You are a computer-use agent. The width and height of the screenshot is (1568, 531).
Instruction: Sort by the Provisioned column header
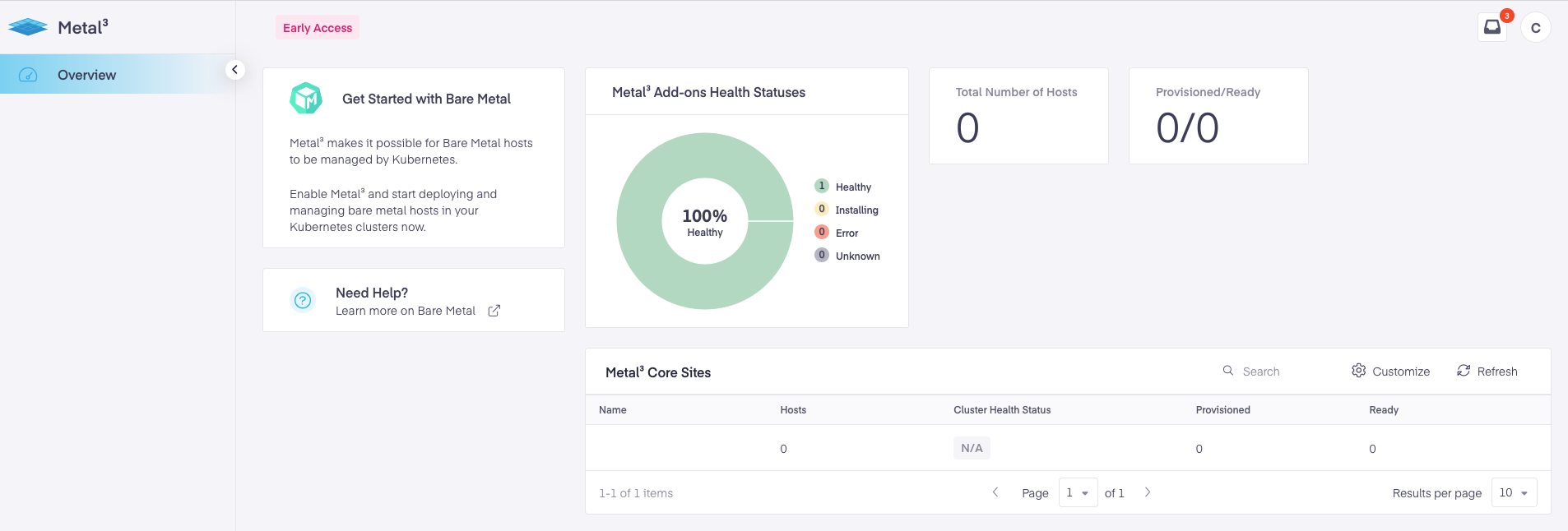pos(1222,410)
